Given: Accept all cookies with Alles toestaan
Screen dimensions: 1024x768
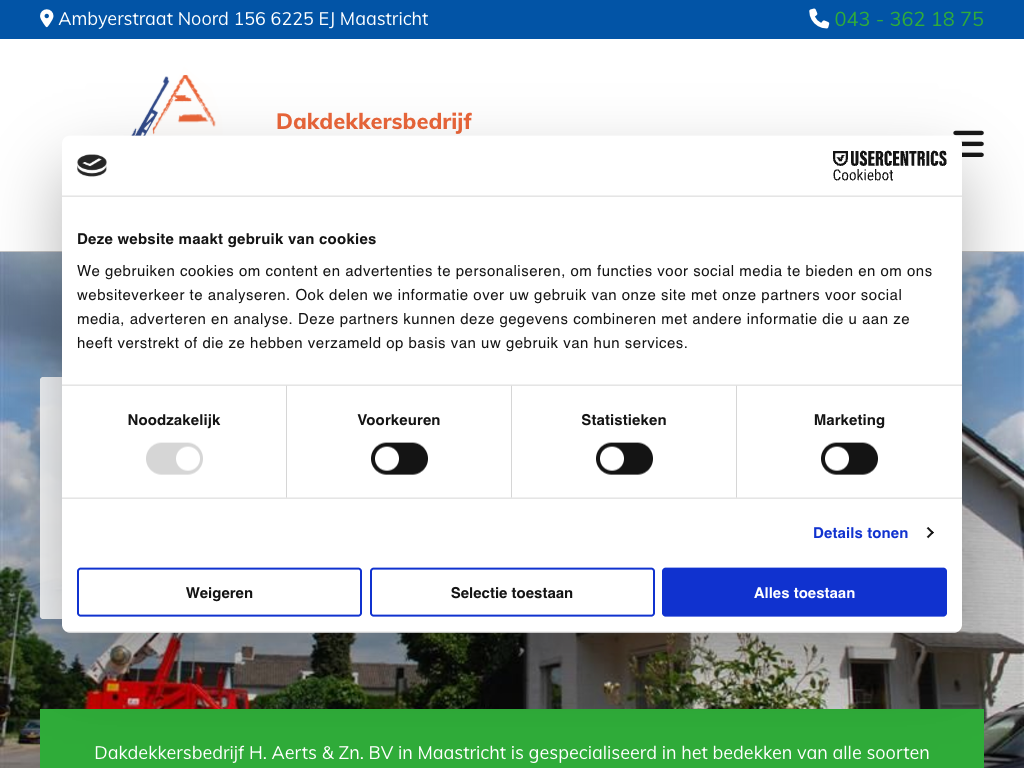Looking at the screenshot, I should coord(804,593).
